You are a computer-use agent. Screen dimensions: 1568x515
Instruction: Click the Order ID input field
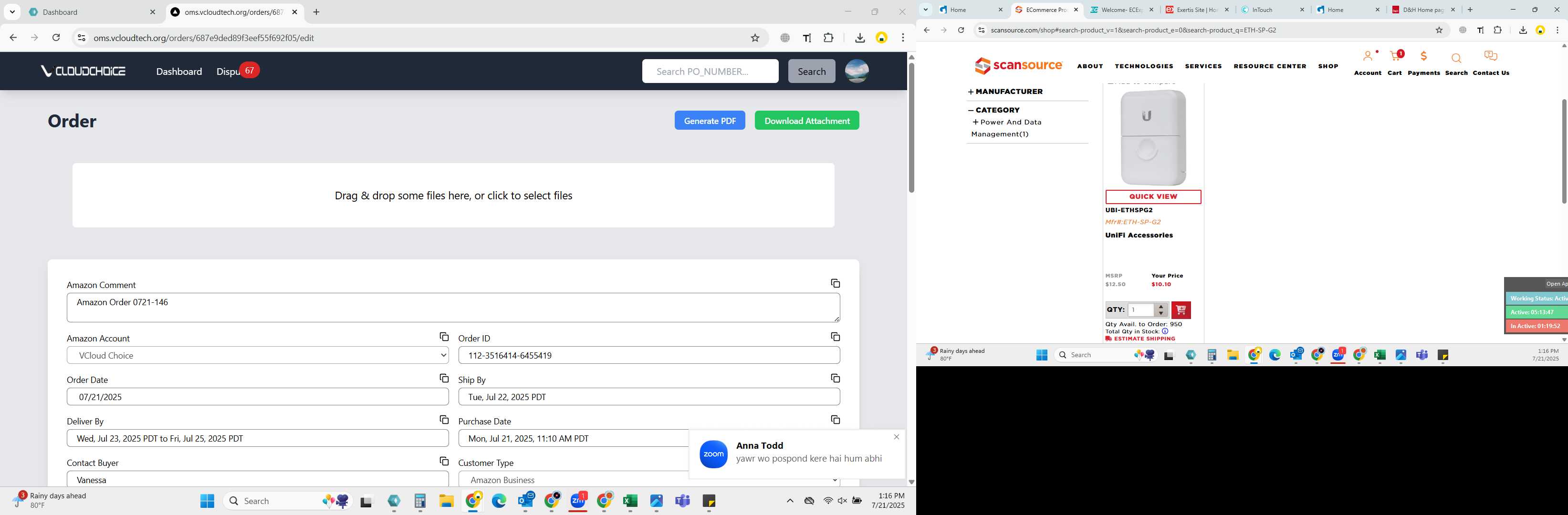coord(649,355)
